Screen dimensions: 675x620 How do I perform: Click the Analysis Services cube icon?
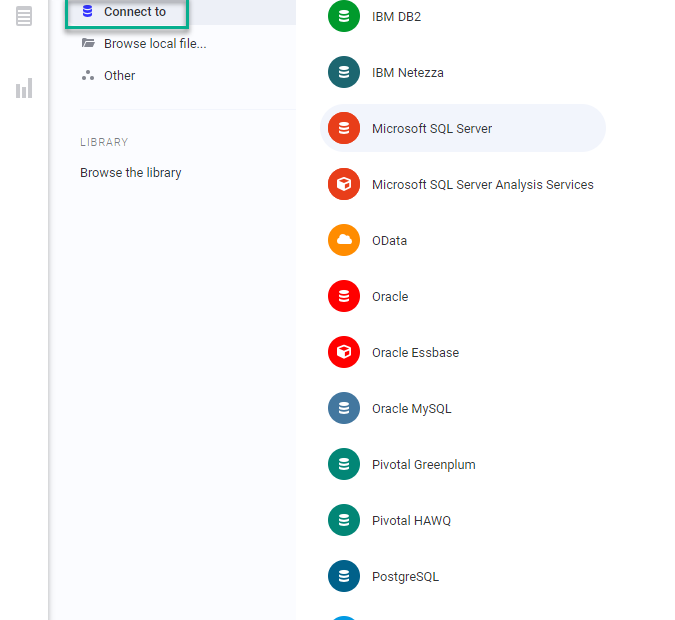(x=344, y=184)
